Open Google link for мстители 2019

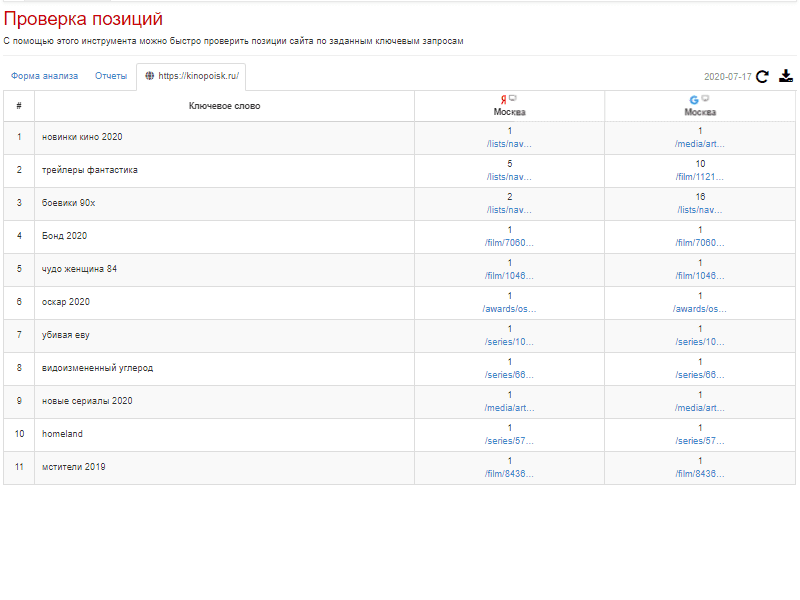click(x=700, y=474)
